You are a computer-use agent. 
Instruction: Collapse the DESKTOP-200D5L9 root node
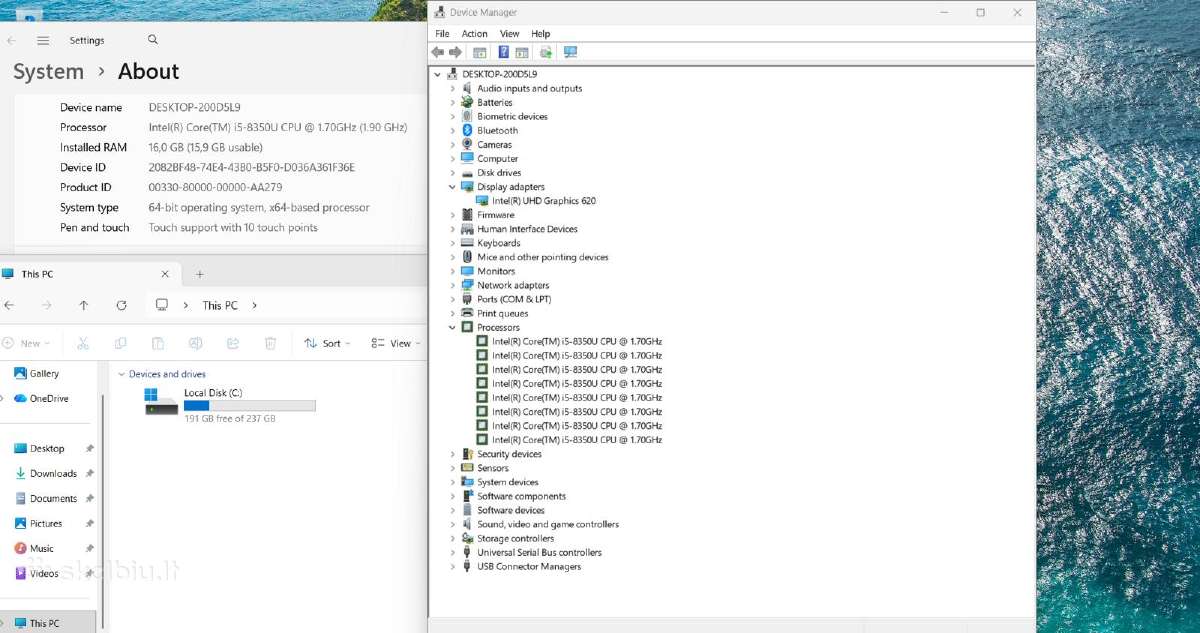[x=437, y=74]
